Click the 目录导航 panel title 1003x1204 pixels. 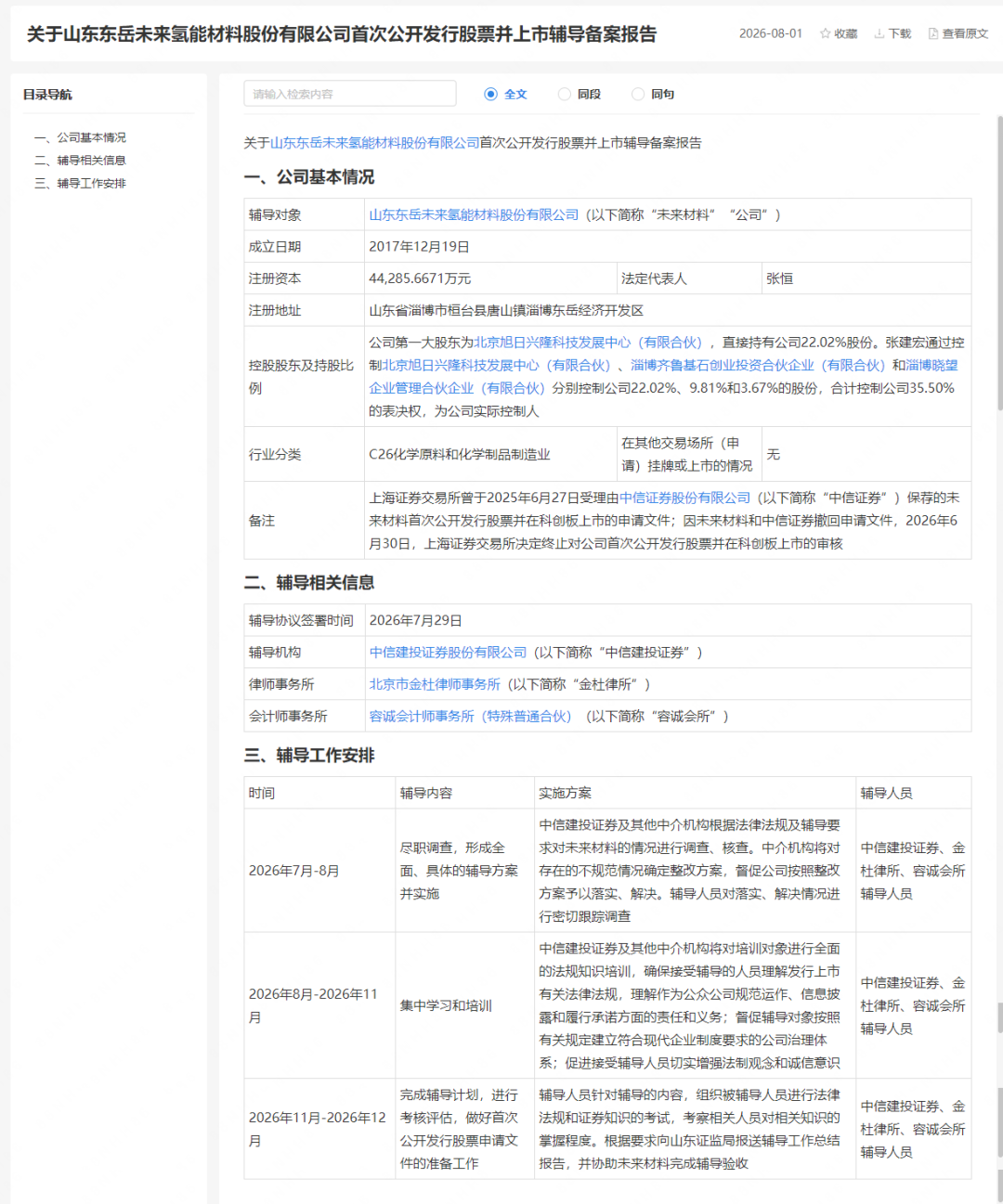point(47,95)
